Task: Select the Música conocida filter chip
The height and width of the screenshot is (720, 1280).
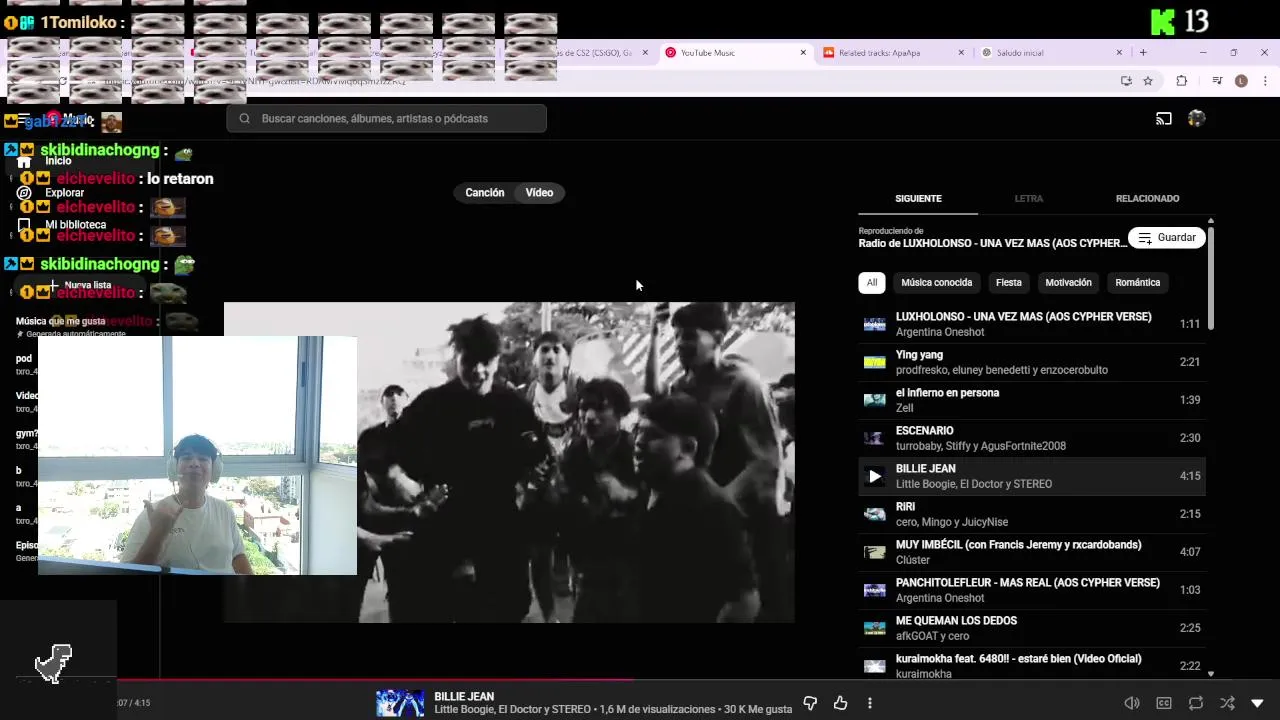Action: tap(937, 283)
